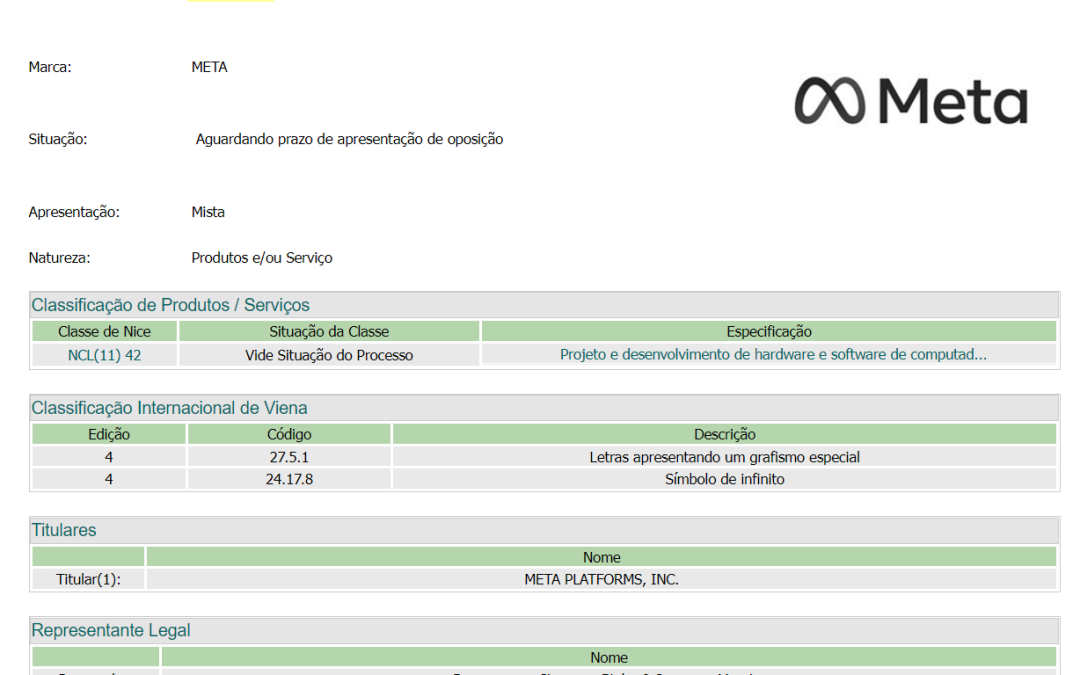
Task: Select the 'META PLATFORMS, INC.' holder name
Action: point(601,580)
